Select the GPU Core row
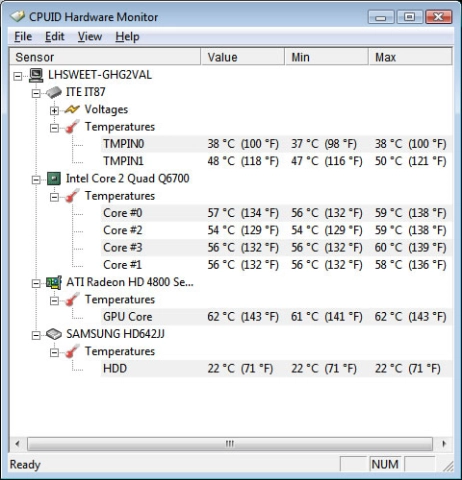The width and height of the screenshot is (462, 480). [x=276, y=317]
